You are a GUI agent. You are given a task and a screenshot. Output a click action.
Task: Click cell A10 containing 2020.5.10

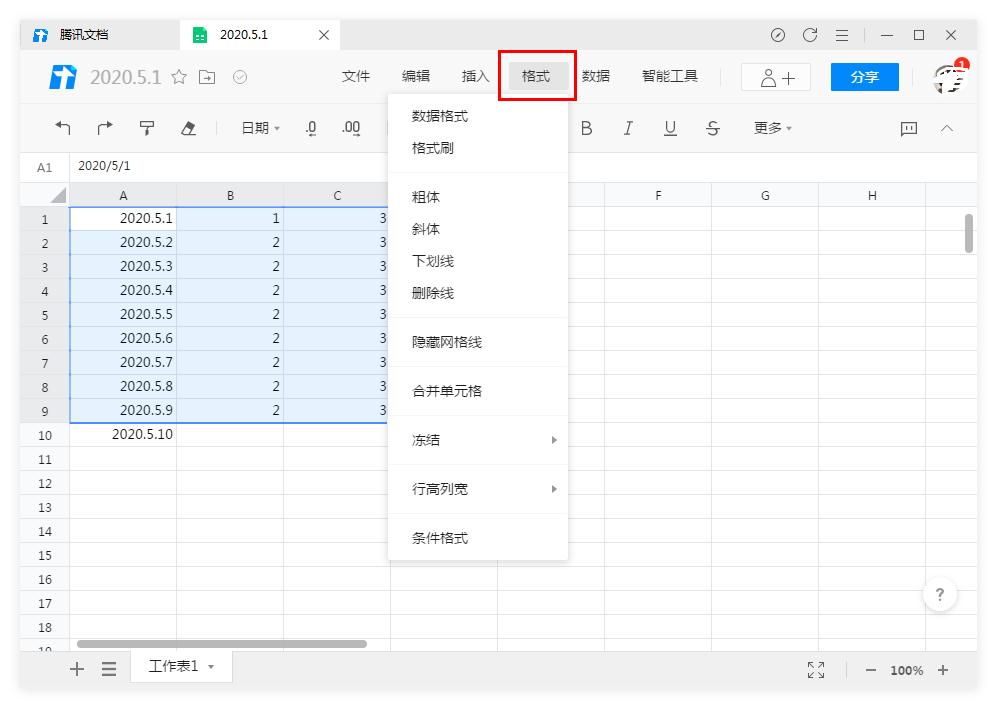point(124,434)
